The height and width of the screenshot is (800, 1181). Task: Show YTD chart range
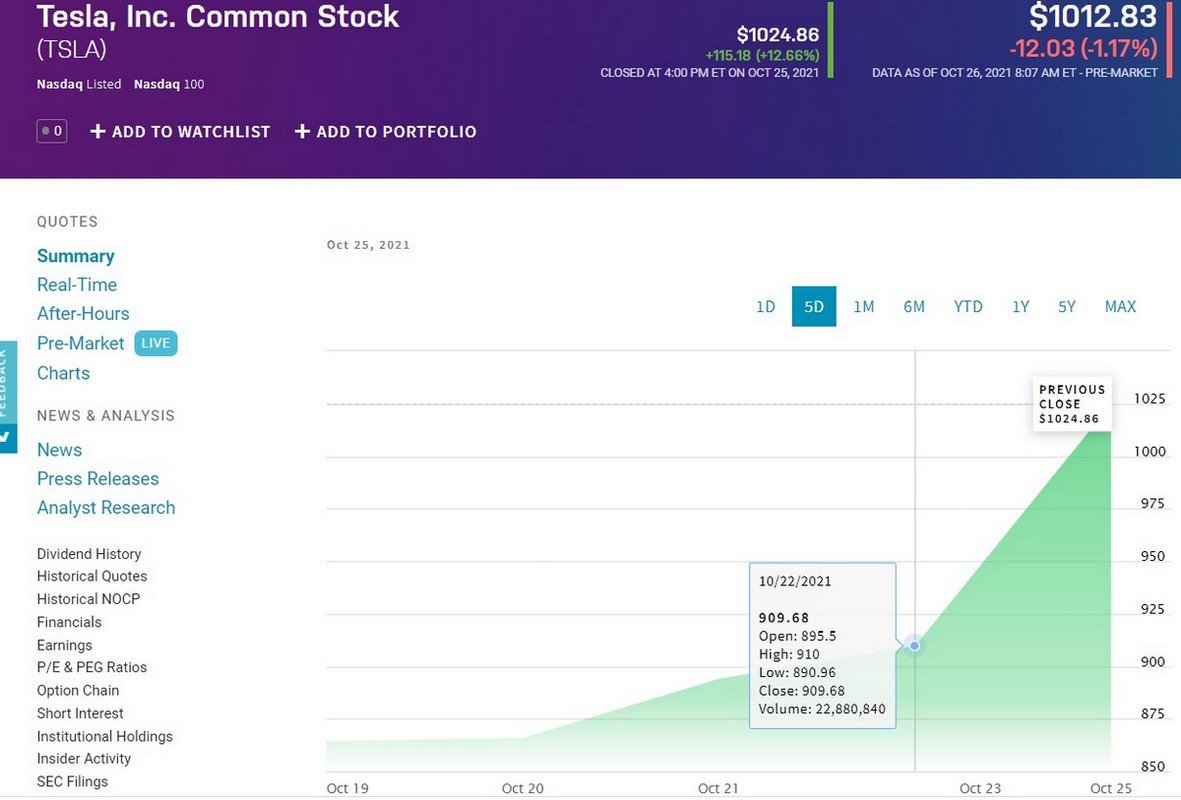tap(968, 307)
